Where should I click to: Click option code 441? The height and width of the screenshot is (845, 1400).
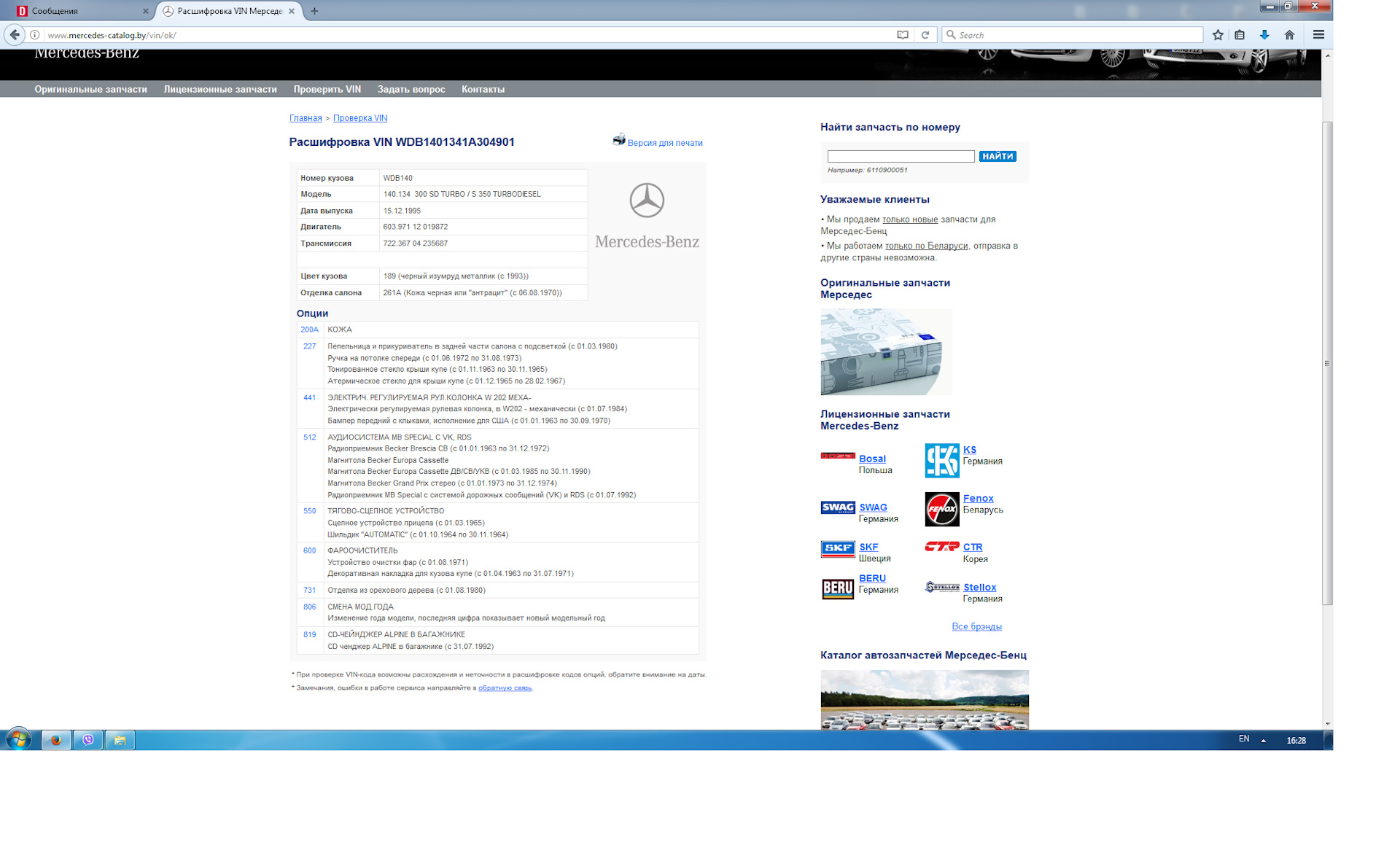[309, 397]
